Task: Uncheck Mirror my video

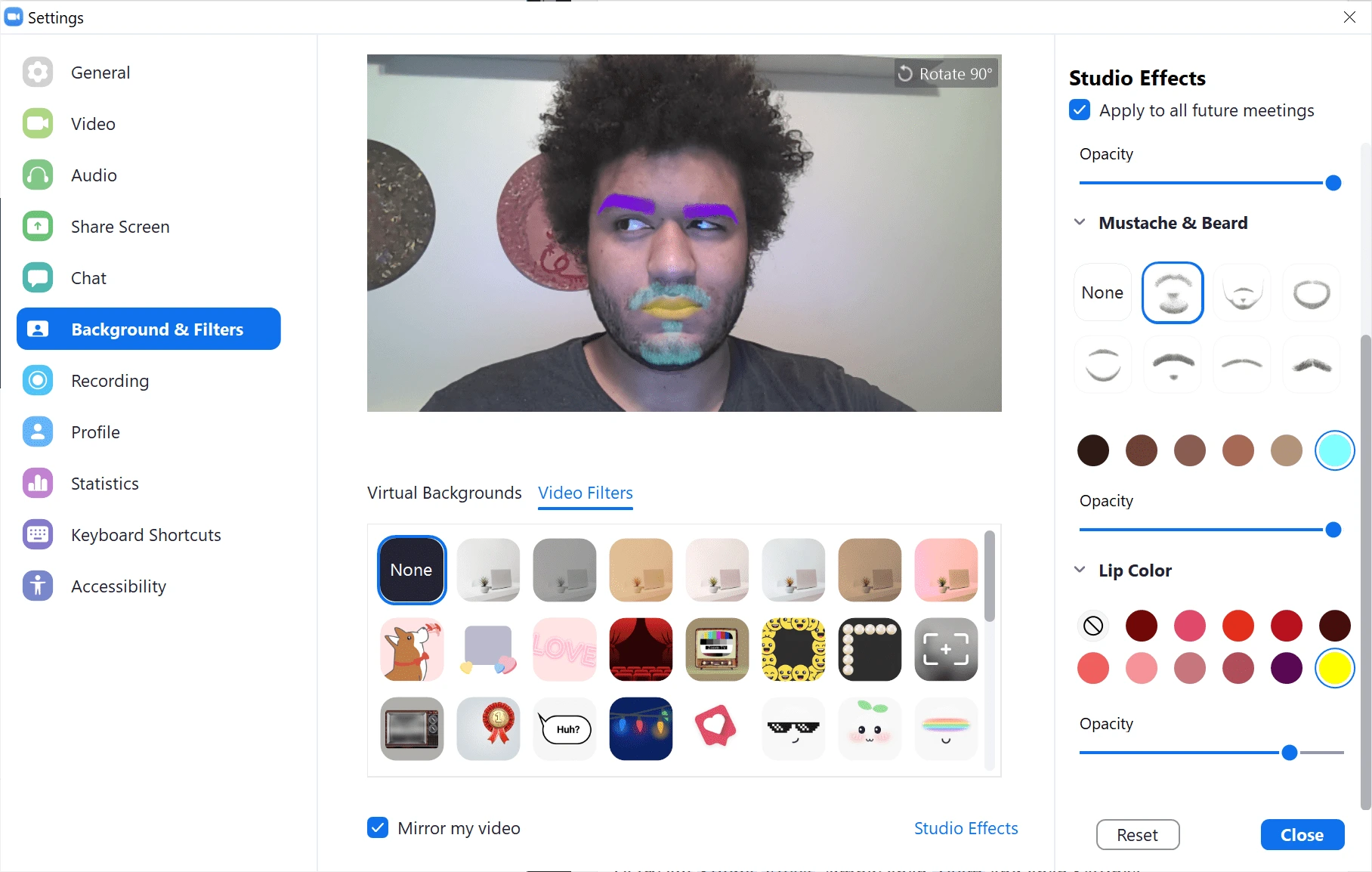Action: tap(378, 828)
